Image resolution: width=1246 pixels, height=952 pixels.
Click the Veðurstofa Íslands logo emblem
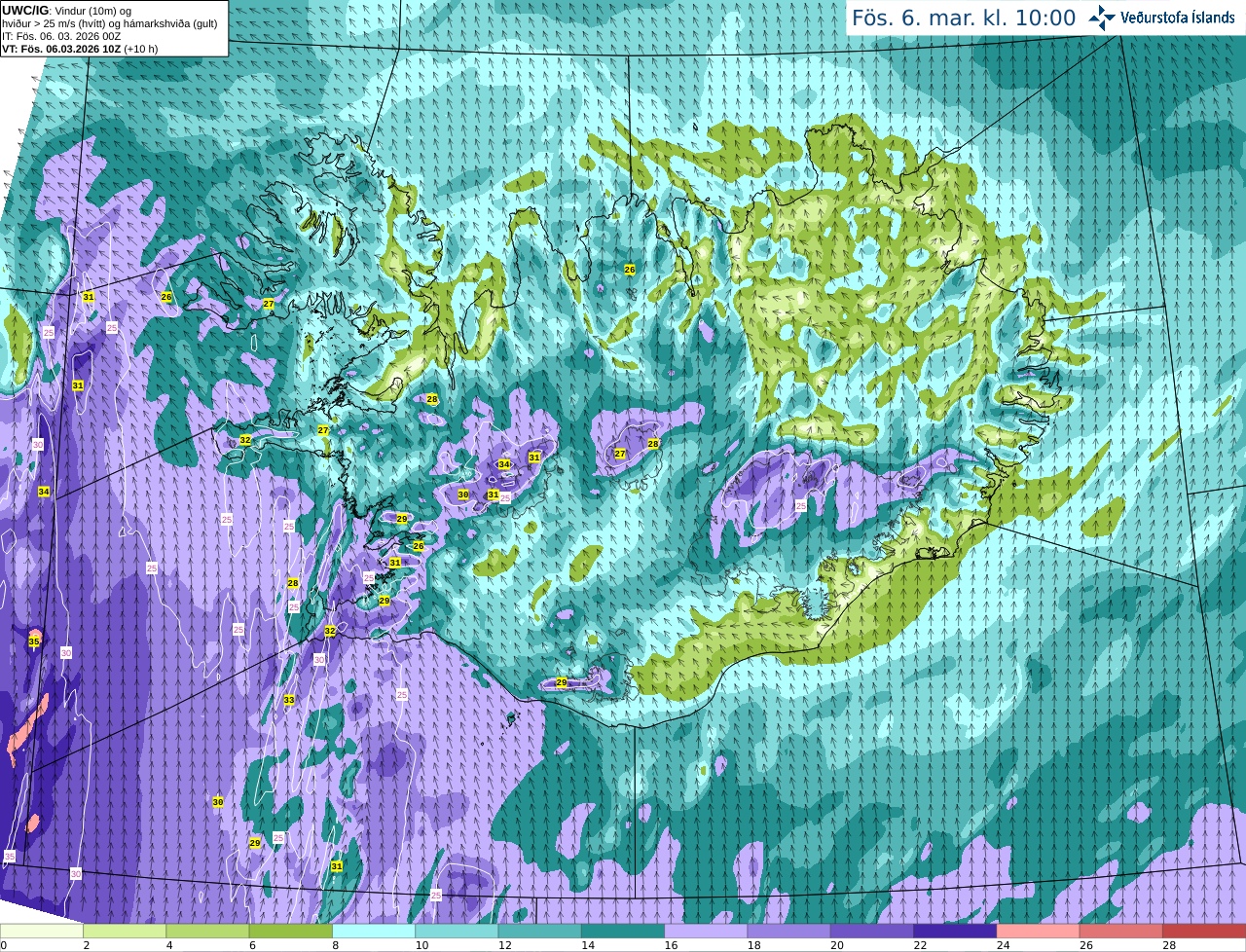click(x=1102, y=18)
